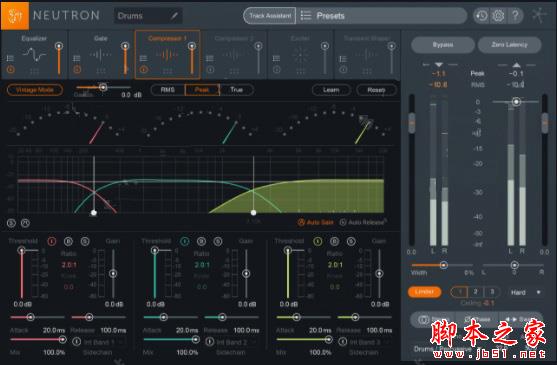The width and height of the screenshot is (557, 365).
Task: Open the help question mark icon
Action: point(515,16)
